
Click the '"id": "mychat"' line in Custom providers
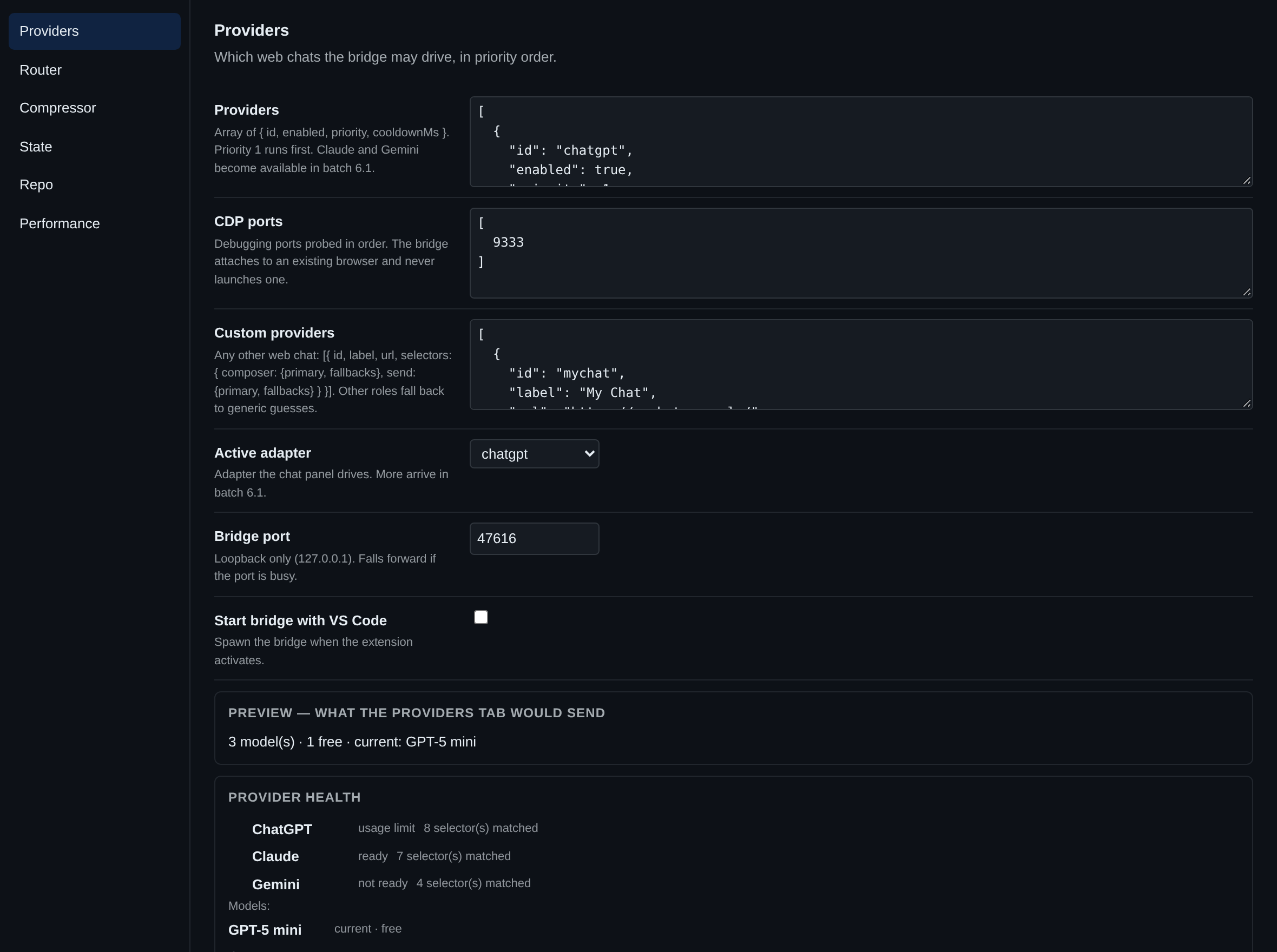point(567,373)
